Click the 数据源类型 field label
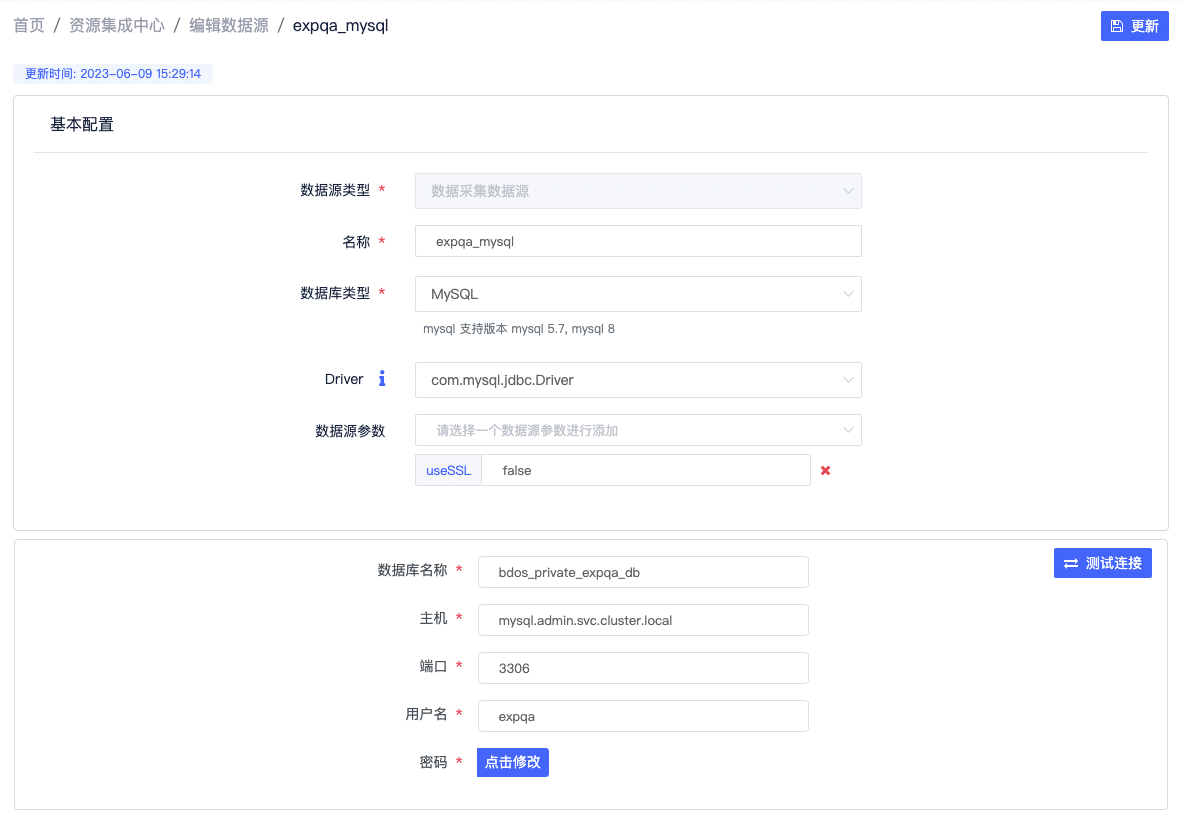This screenshot has height=827, width=1183. (335, 190)
